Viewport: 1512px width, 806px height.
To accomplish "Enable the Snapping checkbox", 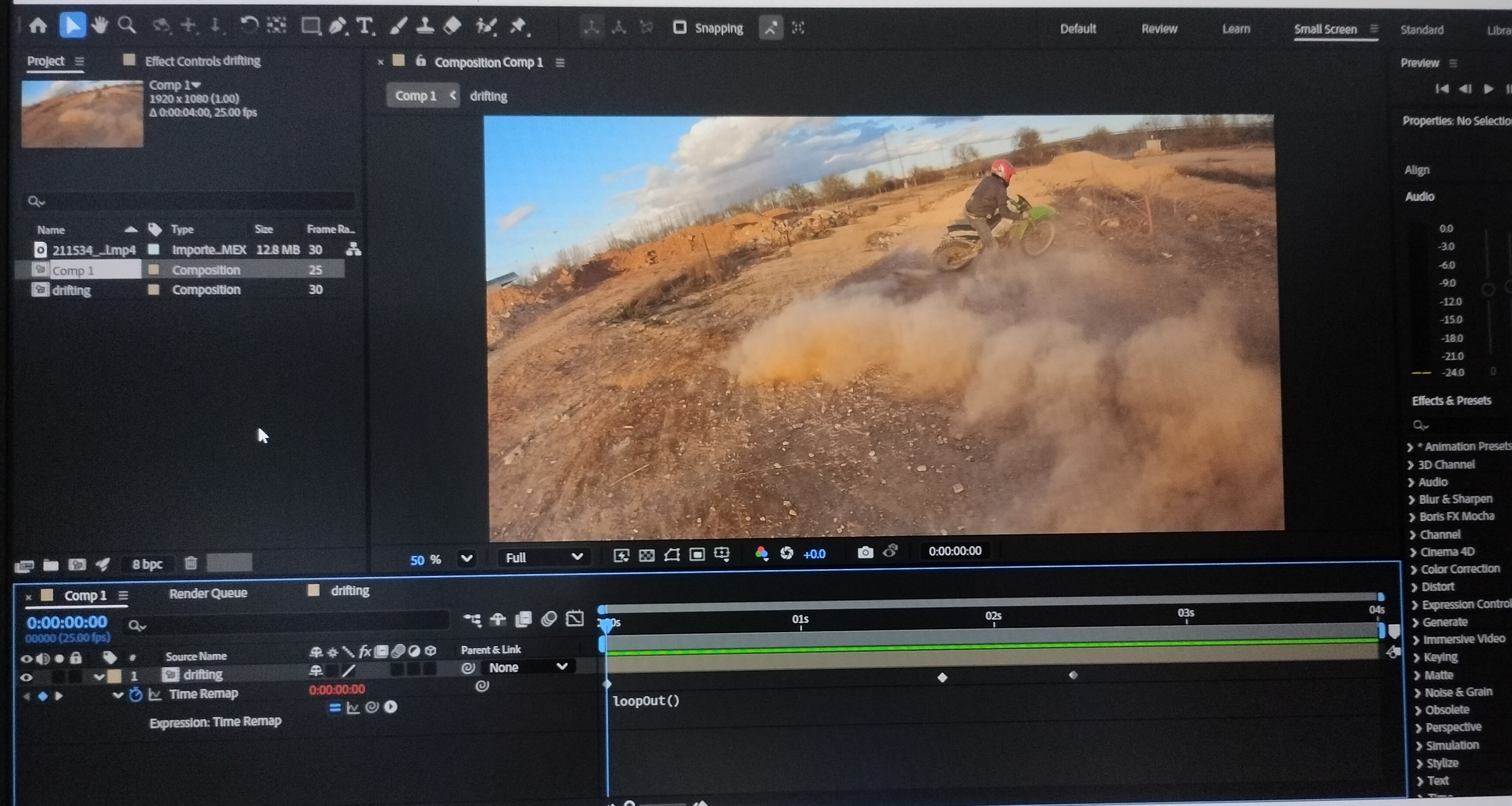I will click(x=679, y=27).
